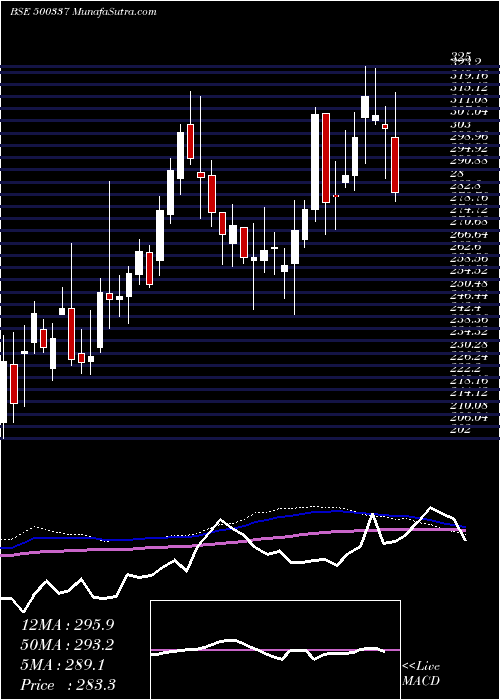Click the 210.08 price axis label
The height and width of the screenshot is (700, 500).
pyautogui.click(x=469, y=405)
